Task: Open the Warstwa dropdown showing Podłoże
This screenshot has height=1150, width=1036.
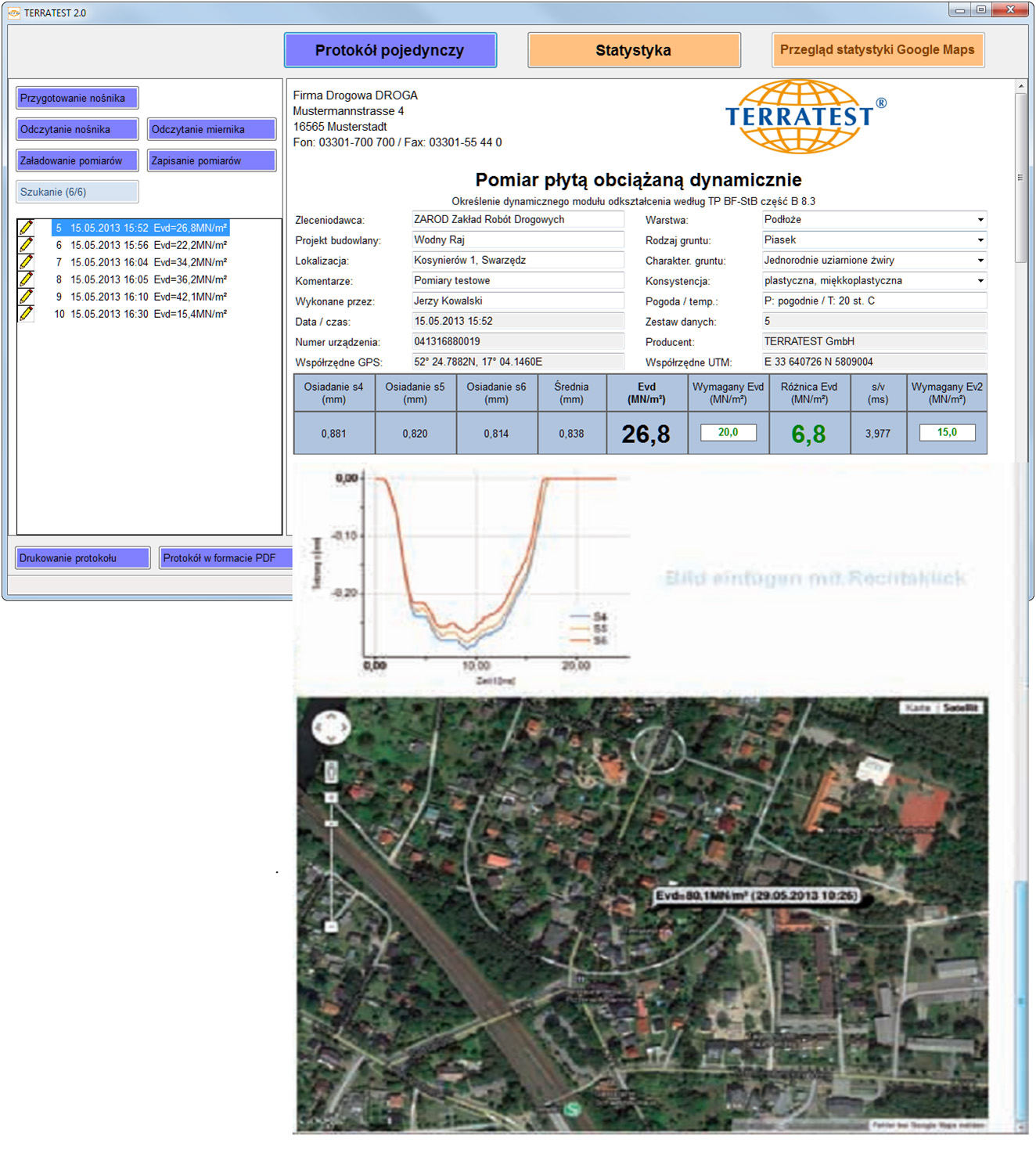Action: point(981,220)
